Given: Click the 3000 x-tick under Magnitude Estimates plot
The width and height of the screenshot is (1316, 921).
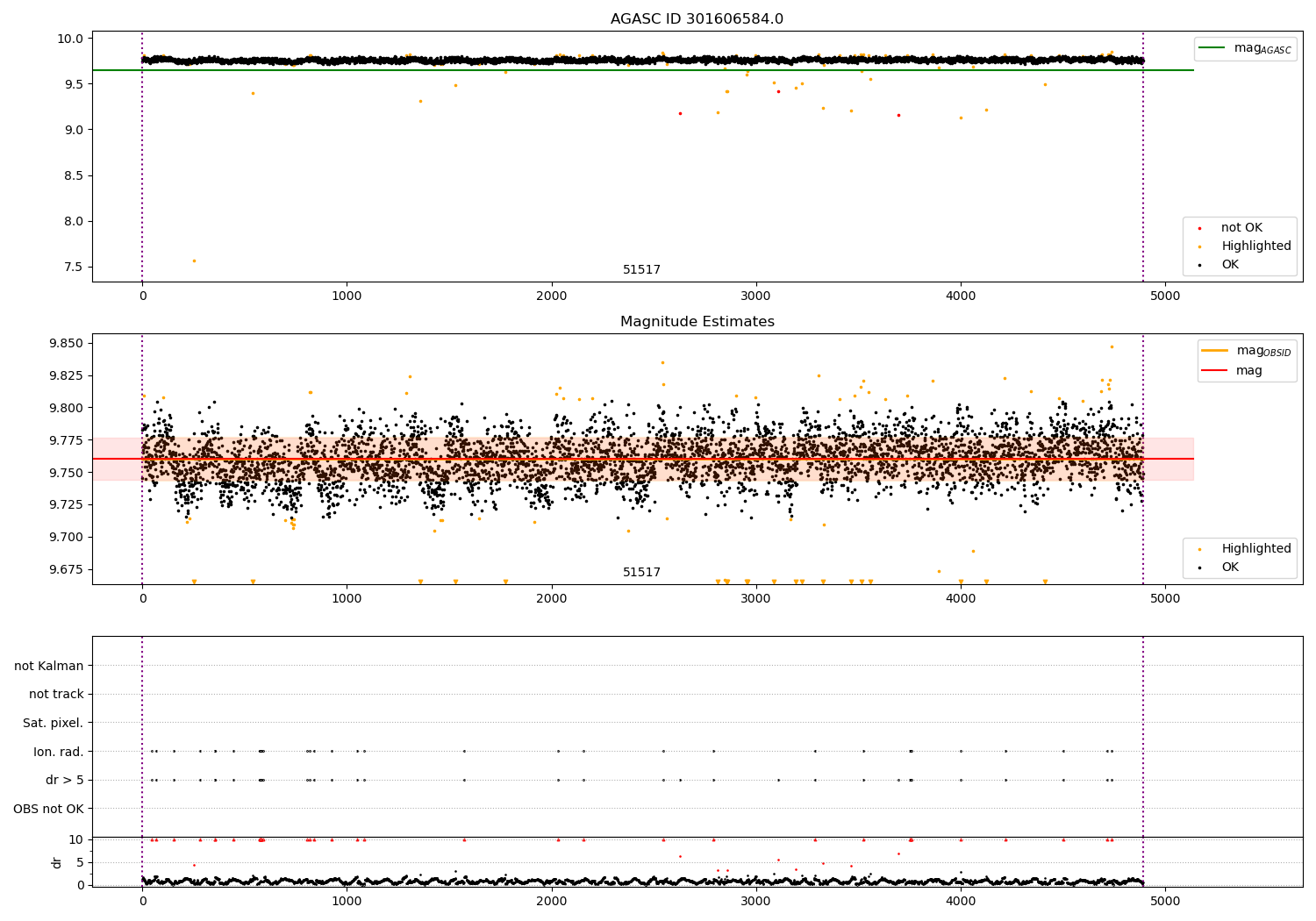Looking at the screenshot, I should 756,599.
